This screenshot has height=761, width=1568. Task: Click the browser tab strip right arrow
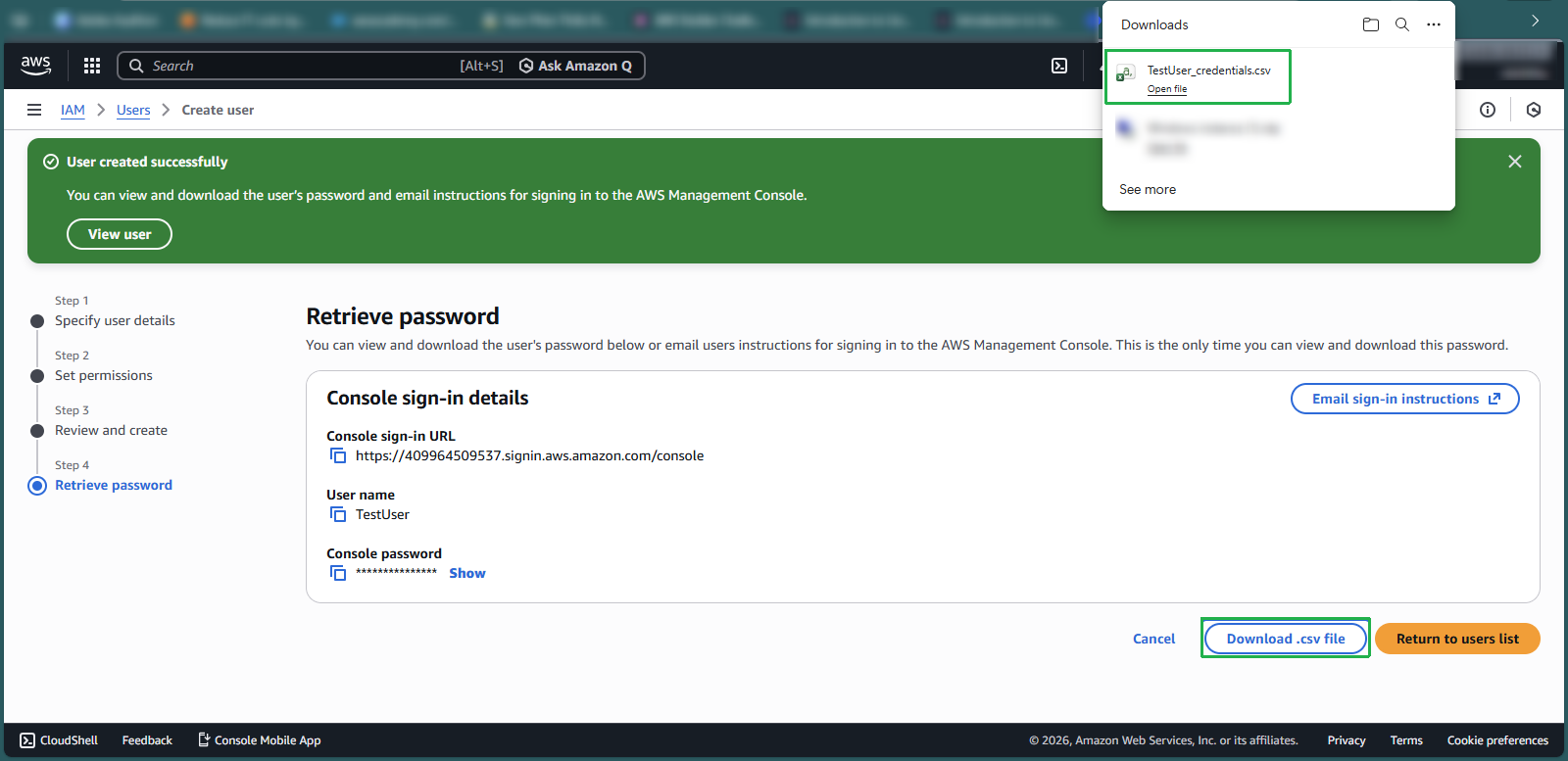click(x=1536, y=20)
